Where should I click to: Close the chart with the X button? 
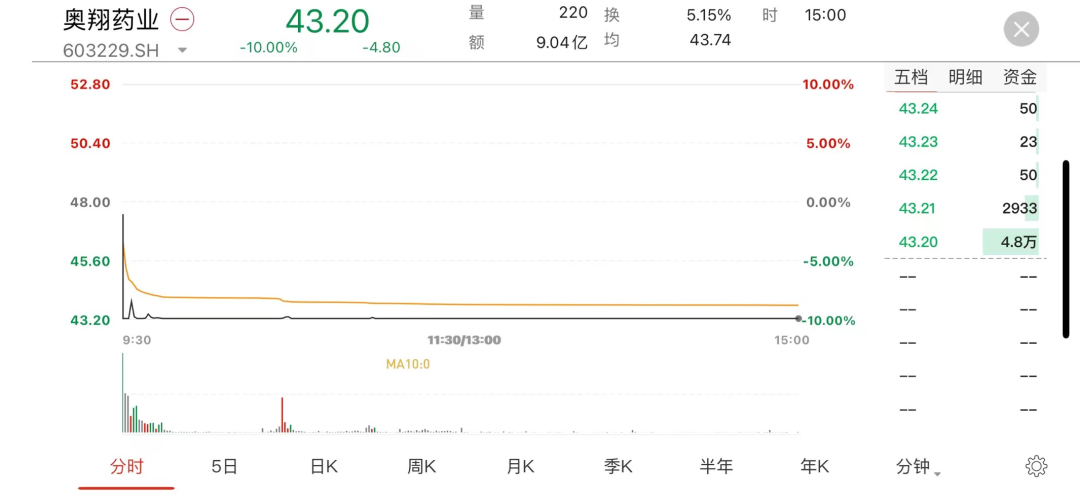click(x=1021, y=29)
